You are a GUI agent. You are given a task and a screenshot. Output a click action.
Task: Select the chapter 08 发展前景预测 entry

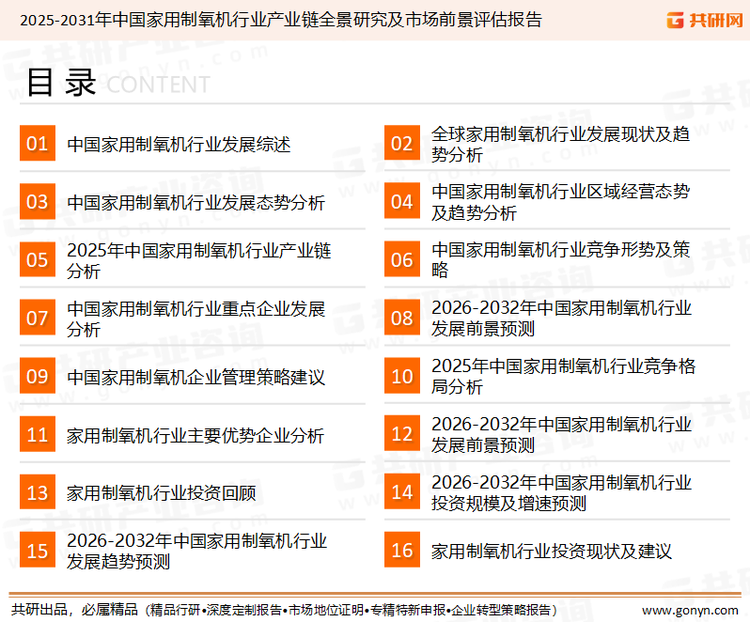pos(561,318)
